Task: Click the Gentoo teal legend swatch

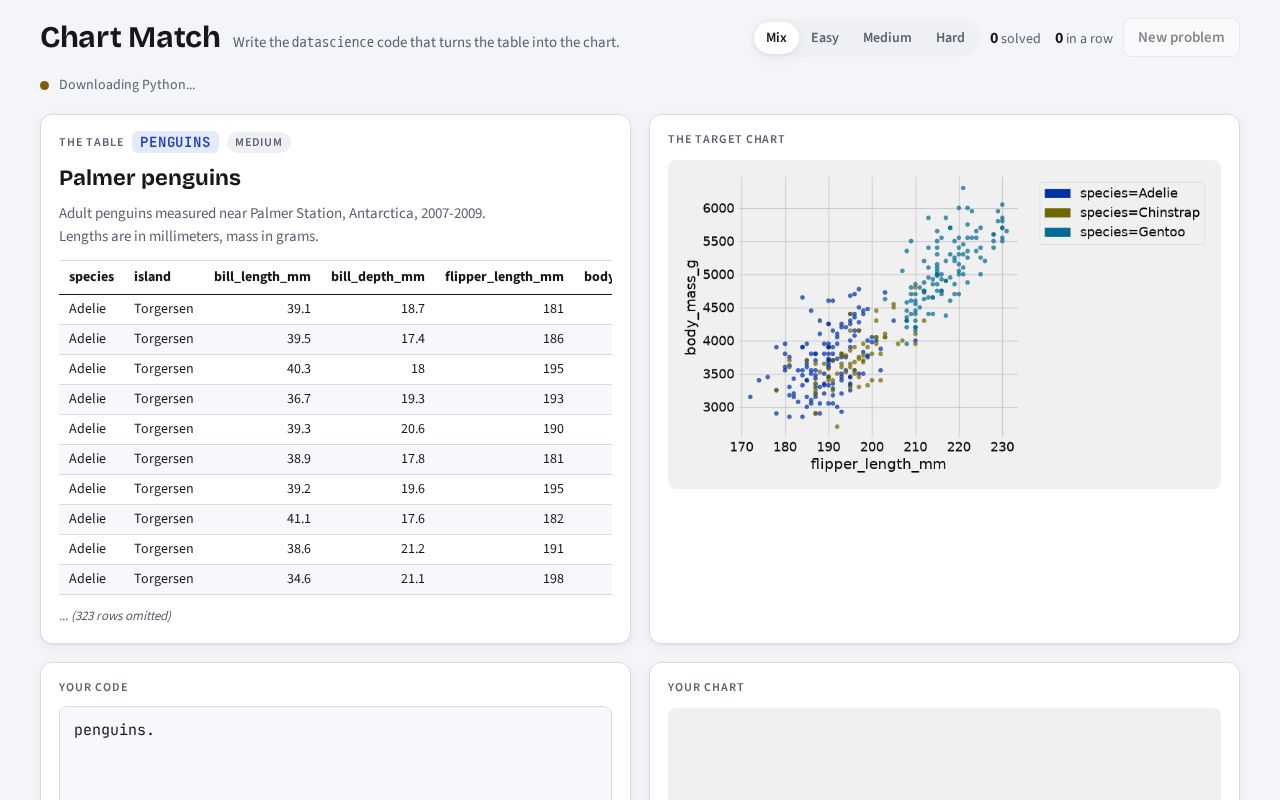Action: point(1057,232)
